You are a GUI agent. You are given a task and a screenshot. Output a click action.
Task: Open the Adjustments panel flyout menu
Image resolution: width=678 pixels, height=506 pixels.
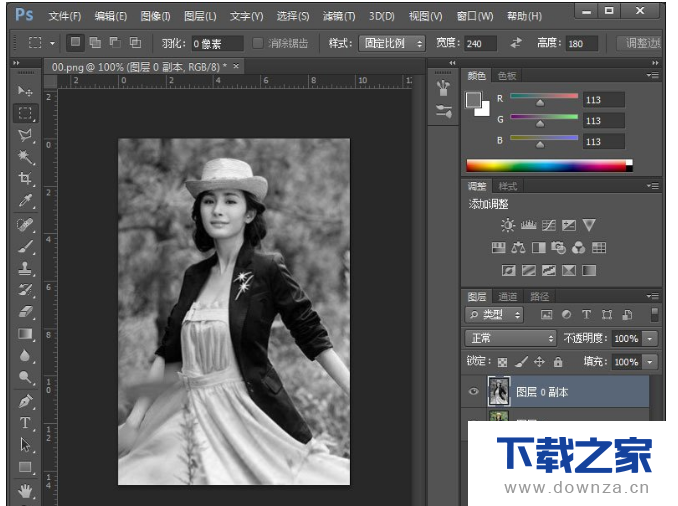point(652,186)
